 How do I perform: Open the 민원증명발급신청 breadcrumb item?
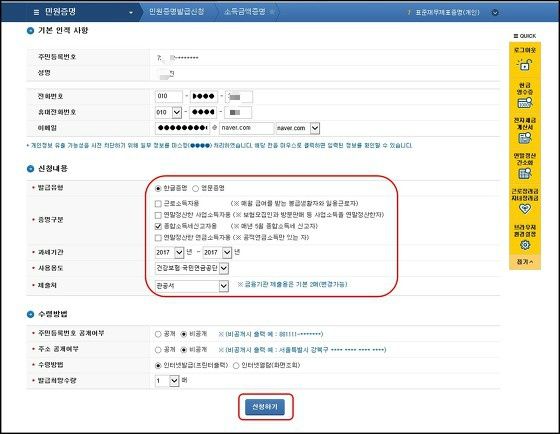(176, 12)
